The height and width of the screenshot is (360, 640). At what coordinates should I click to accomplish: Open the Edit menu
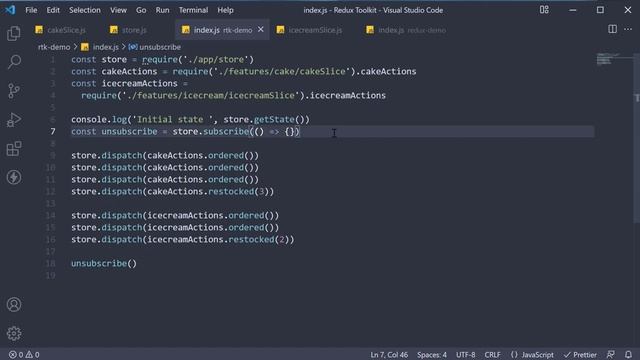pyautogui.click(x=53, y=10)
